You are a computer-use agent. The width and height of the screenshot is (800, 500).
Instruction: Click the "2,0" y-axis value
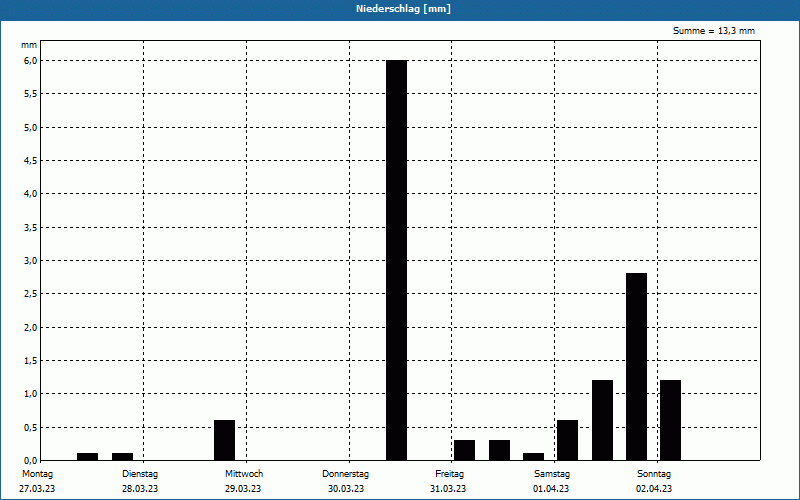[x=31, y=328]
